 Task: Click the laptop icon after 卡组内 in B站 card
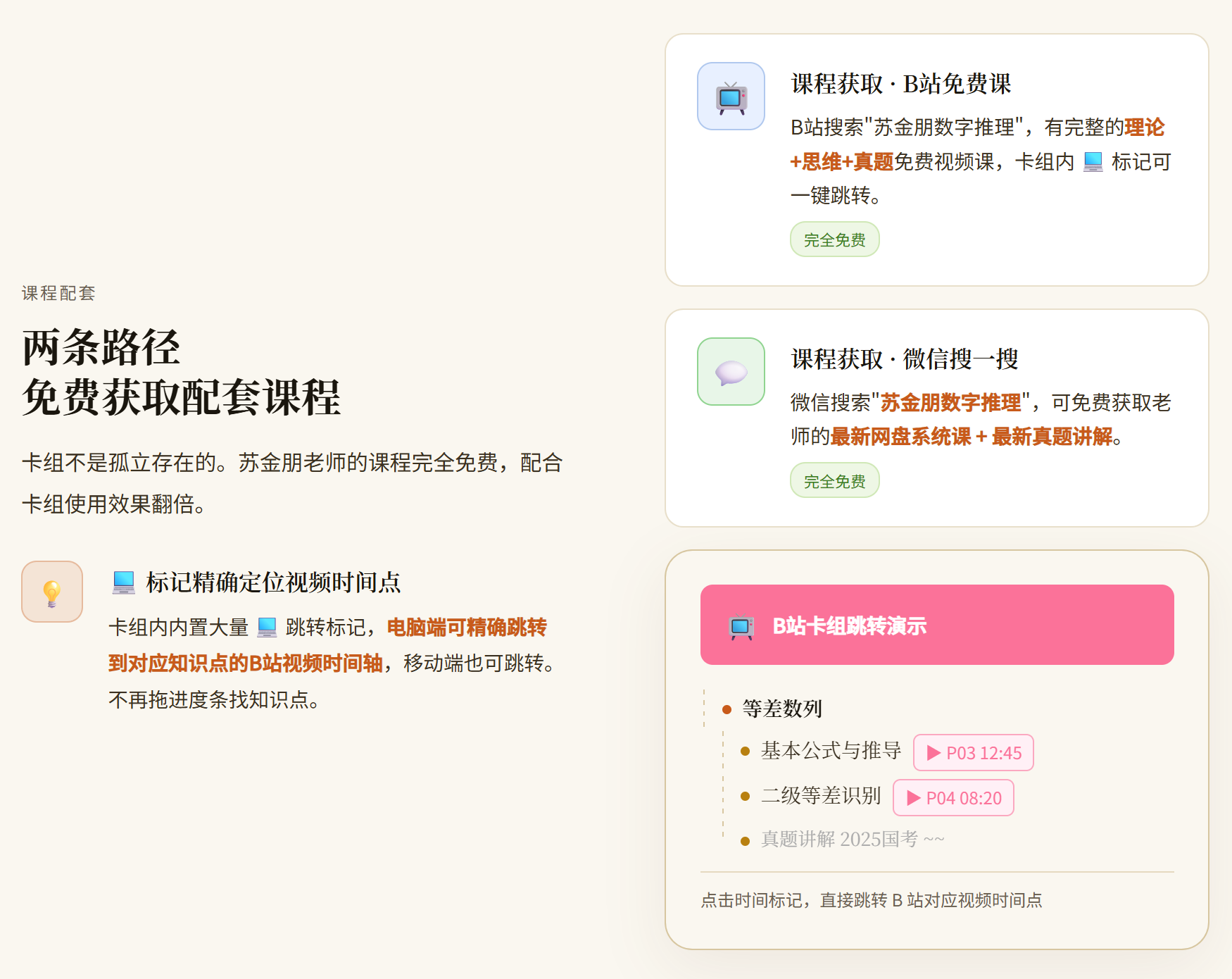pyautogui.click(x=1093, y=162)
